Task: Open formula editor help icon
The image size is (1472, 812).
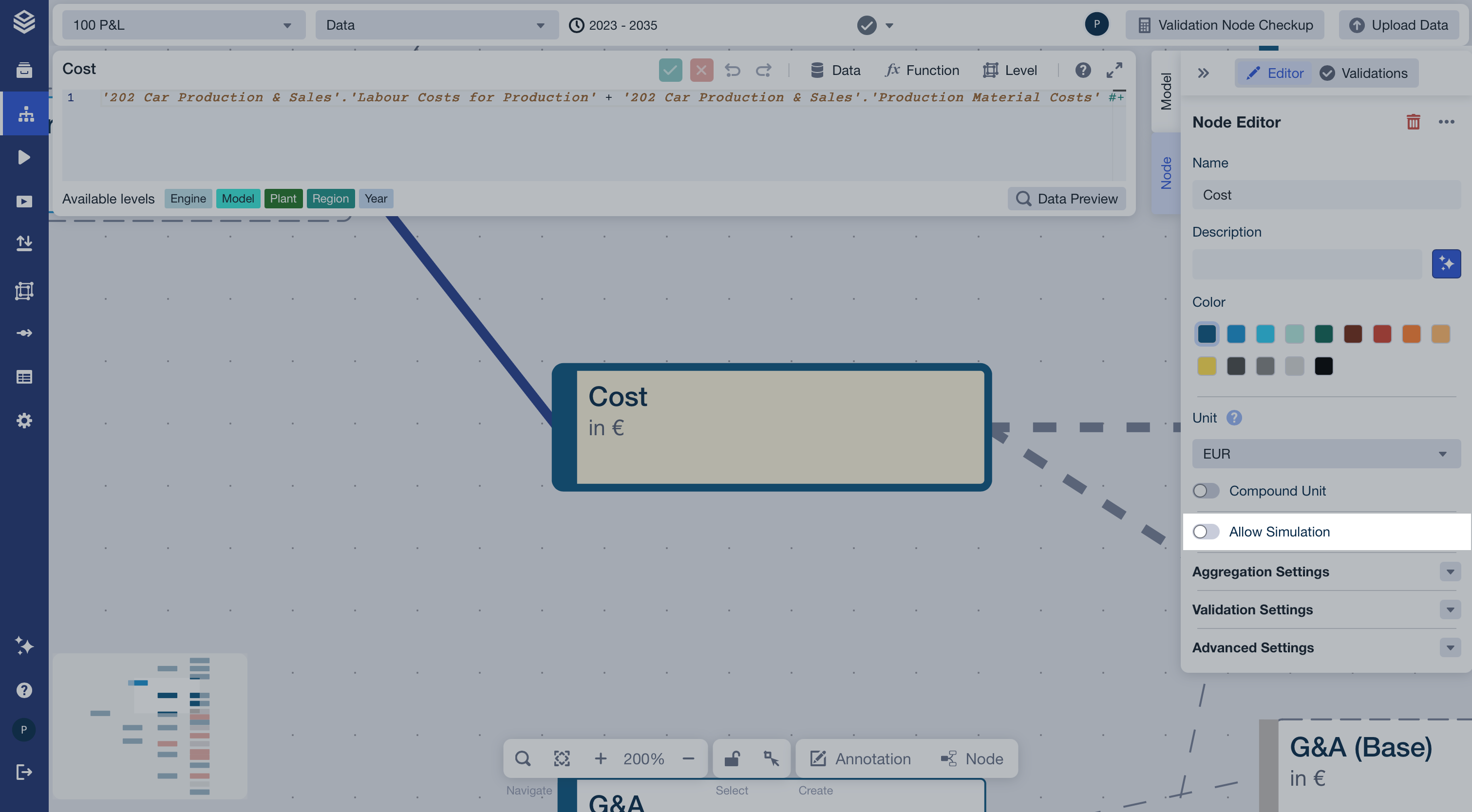Action: coord(1082,70)
